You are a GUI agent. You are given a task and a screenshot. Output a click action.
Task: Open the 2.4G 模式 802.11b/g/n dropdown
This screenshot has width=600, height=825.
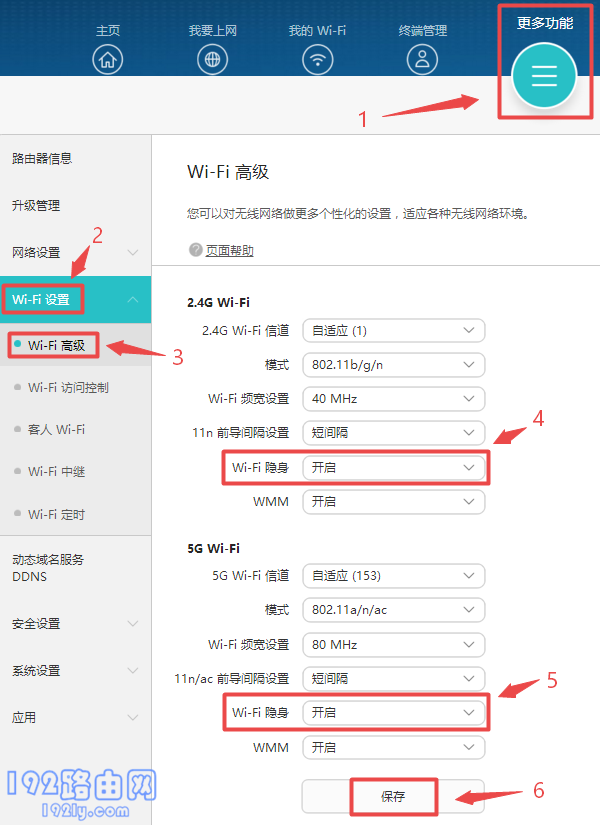393,365
